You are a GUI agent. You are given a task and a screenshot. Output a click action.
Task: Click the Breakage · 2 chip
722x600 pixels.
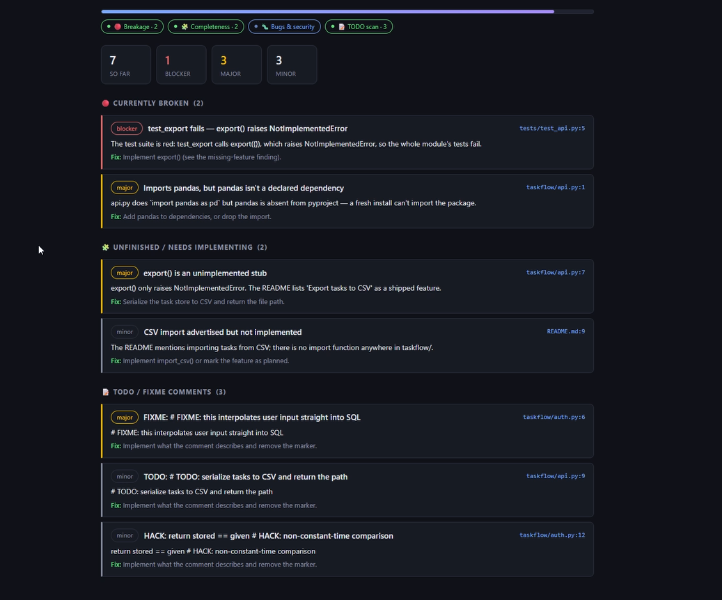tap(132, 27)
